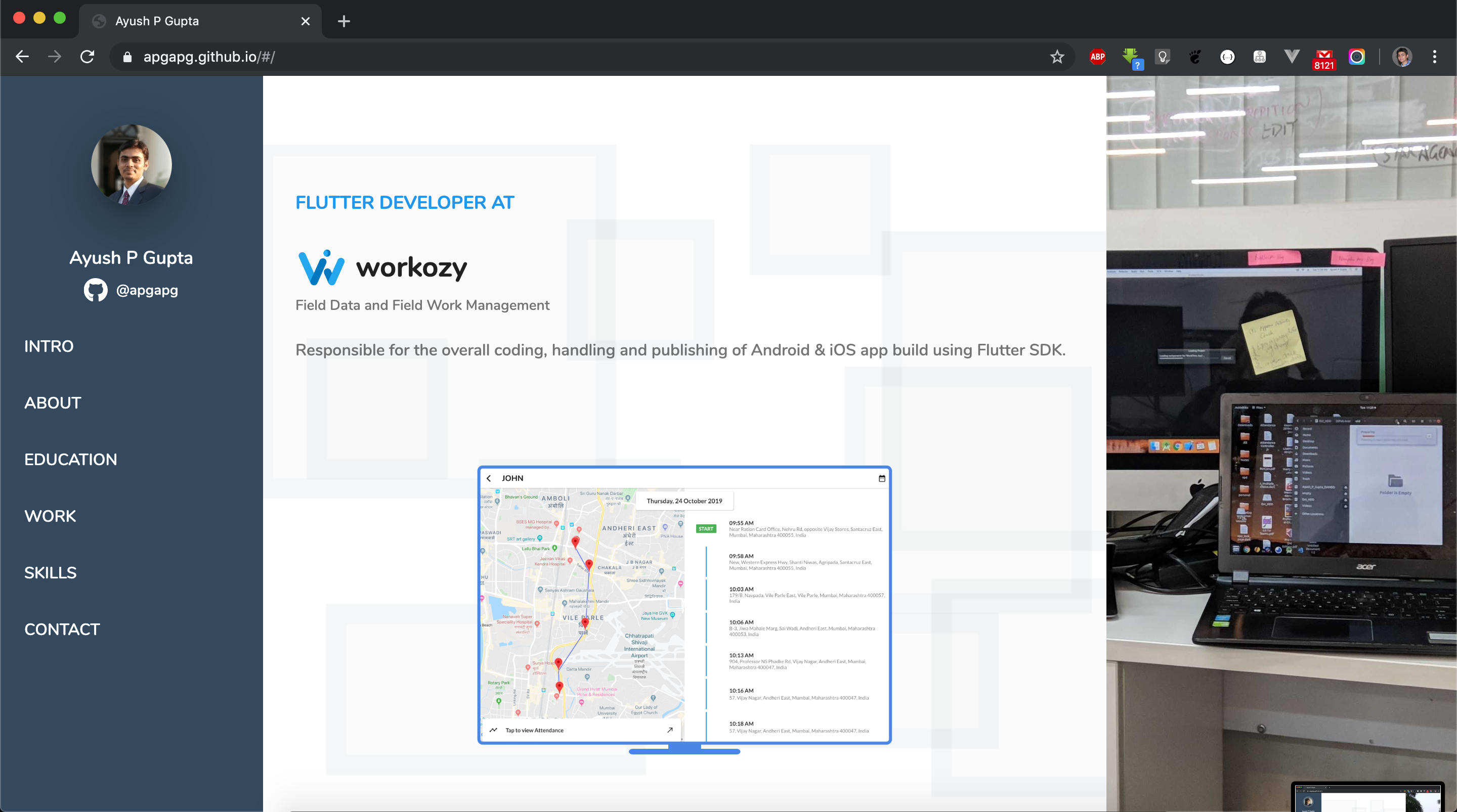Click the site lock icon
The image size is (1457, 812).
pyautogui.click(x=127, y=57)
